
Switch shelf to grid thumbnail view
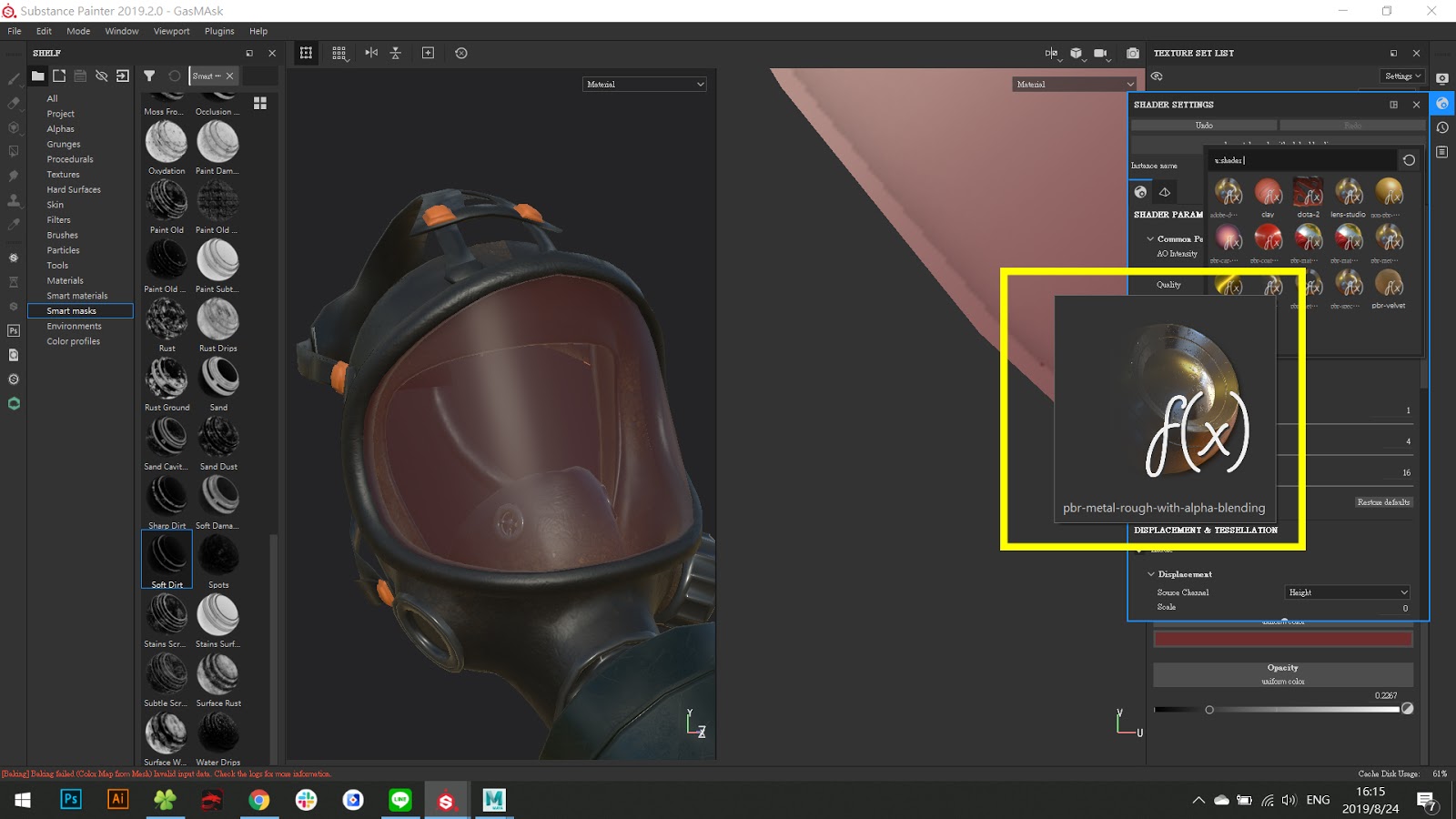260,104
